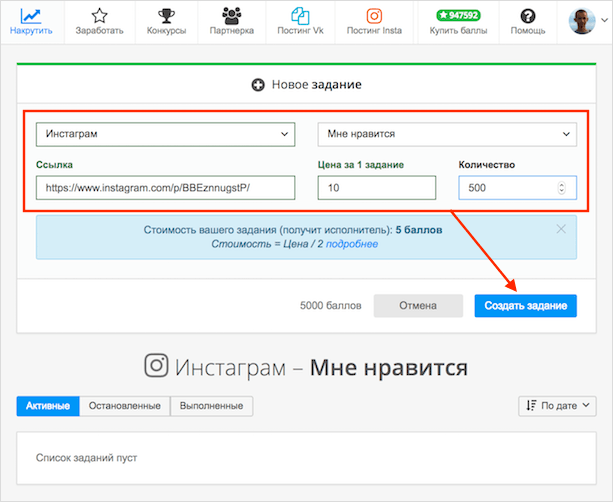Screen dimensions: 613x502
Task: Open Постинг Vk section
Action: pos(300,22)
